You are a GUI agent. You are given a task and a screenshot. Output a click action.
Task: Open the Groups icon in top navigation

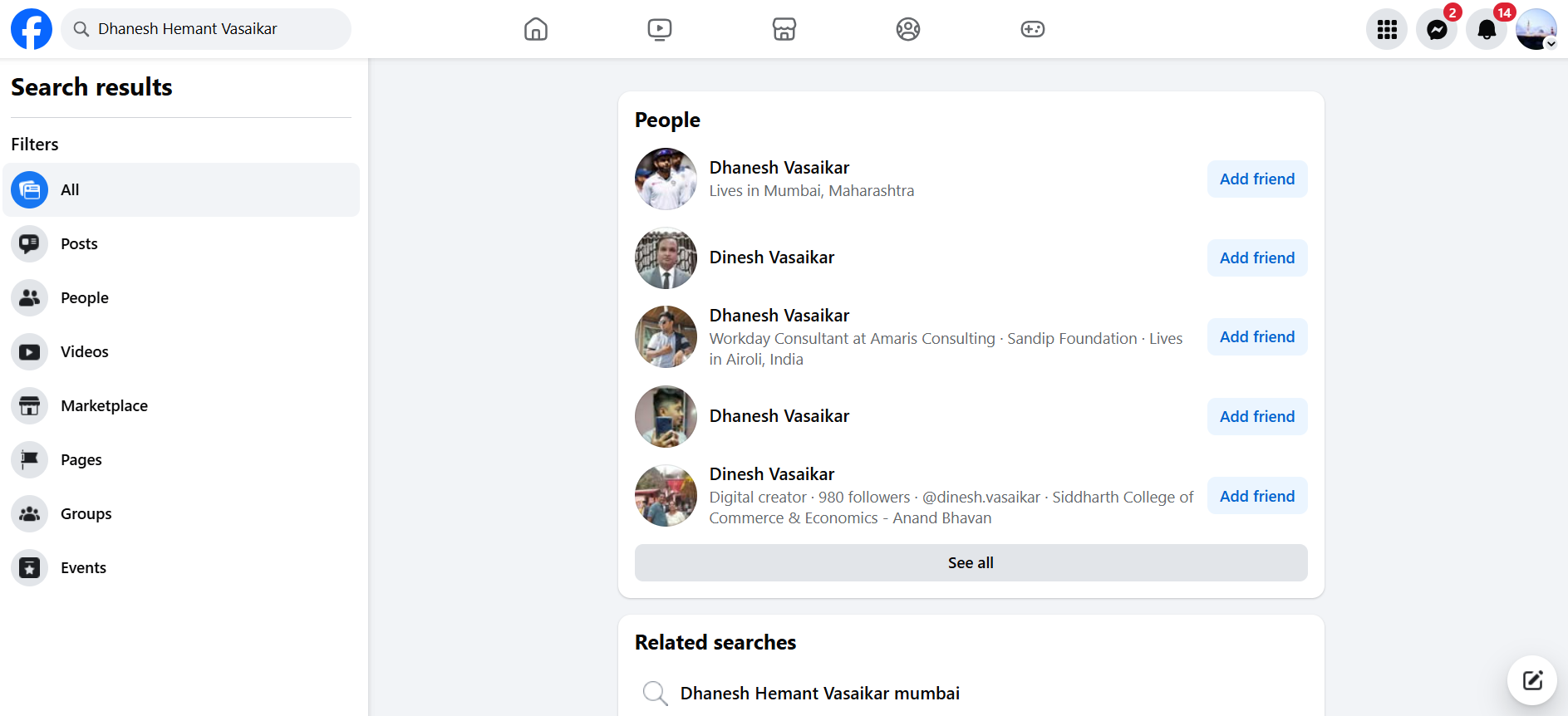tap(908, 29)
